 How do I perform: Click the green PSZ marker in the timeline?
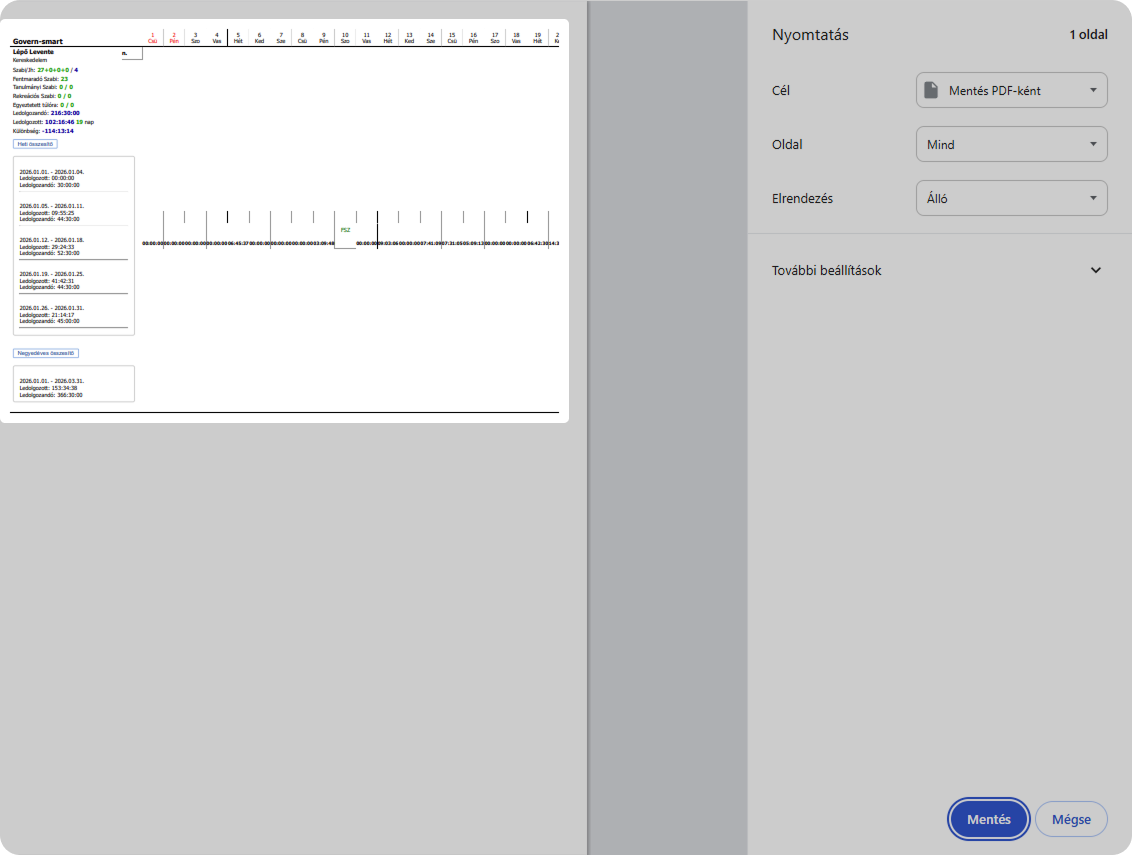click(345, 230)
